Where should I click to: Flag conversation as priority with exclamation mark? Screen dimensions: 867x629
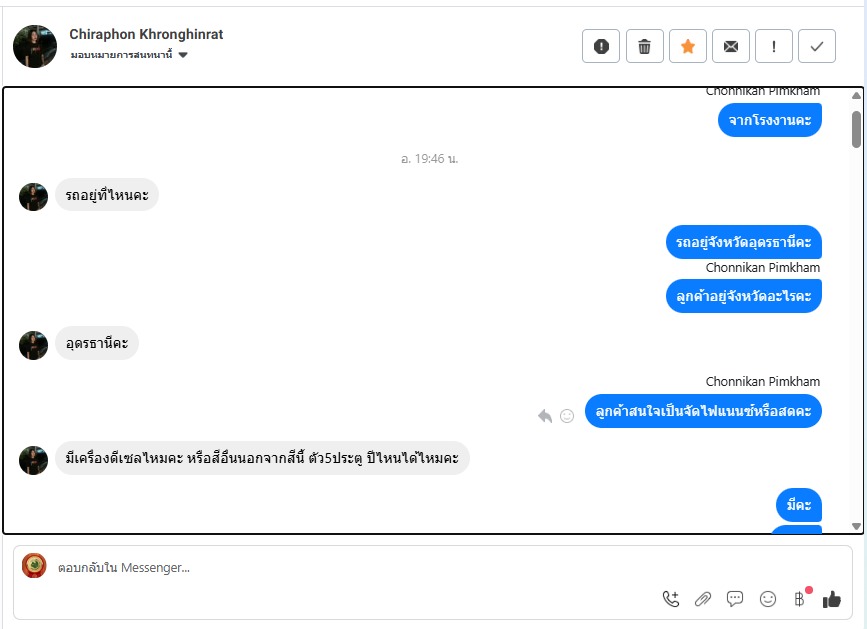click(x=774, y=46)
